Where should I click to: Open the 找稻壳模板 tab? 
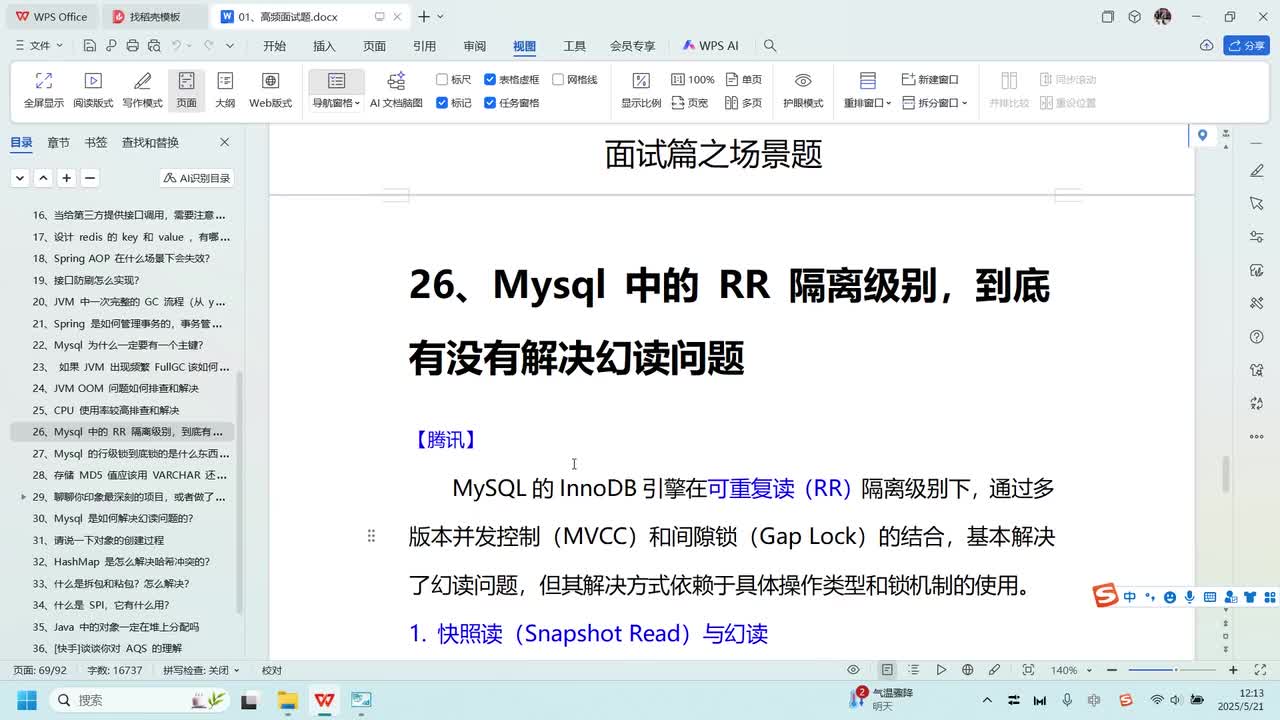click(156, 17)
